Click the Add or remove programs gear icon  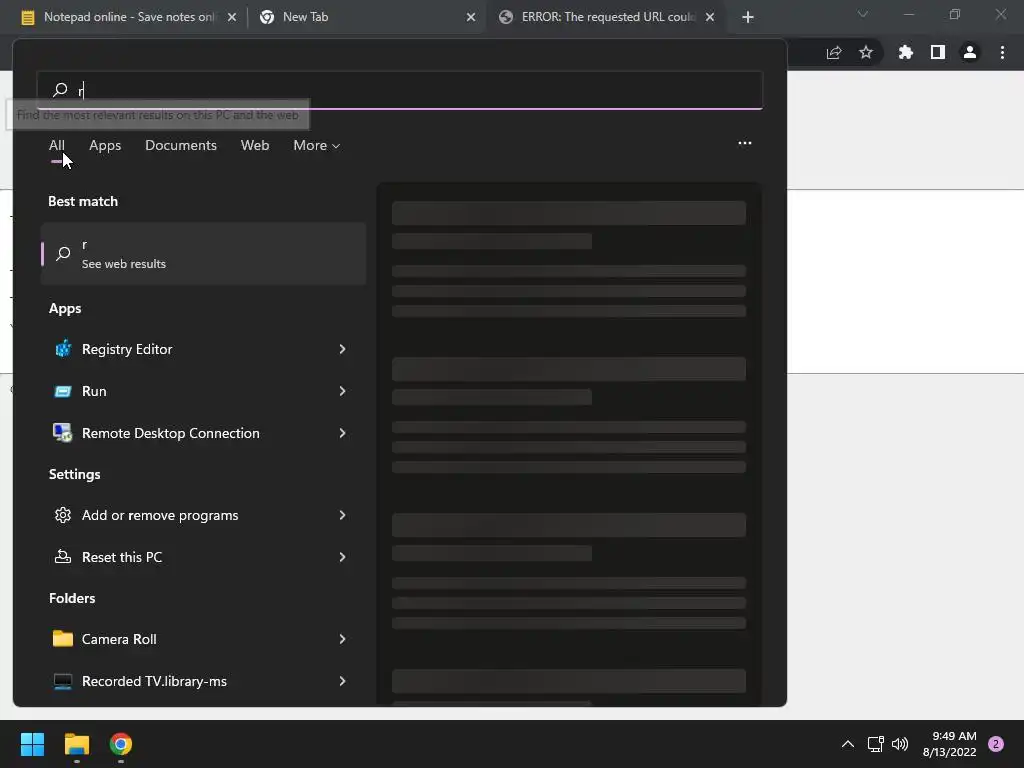click(x=63, y=515)
